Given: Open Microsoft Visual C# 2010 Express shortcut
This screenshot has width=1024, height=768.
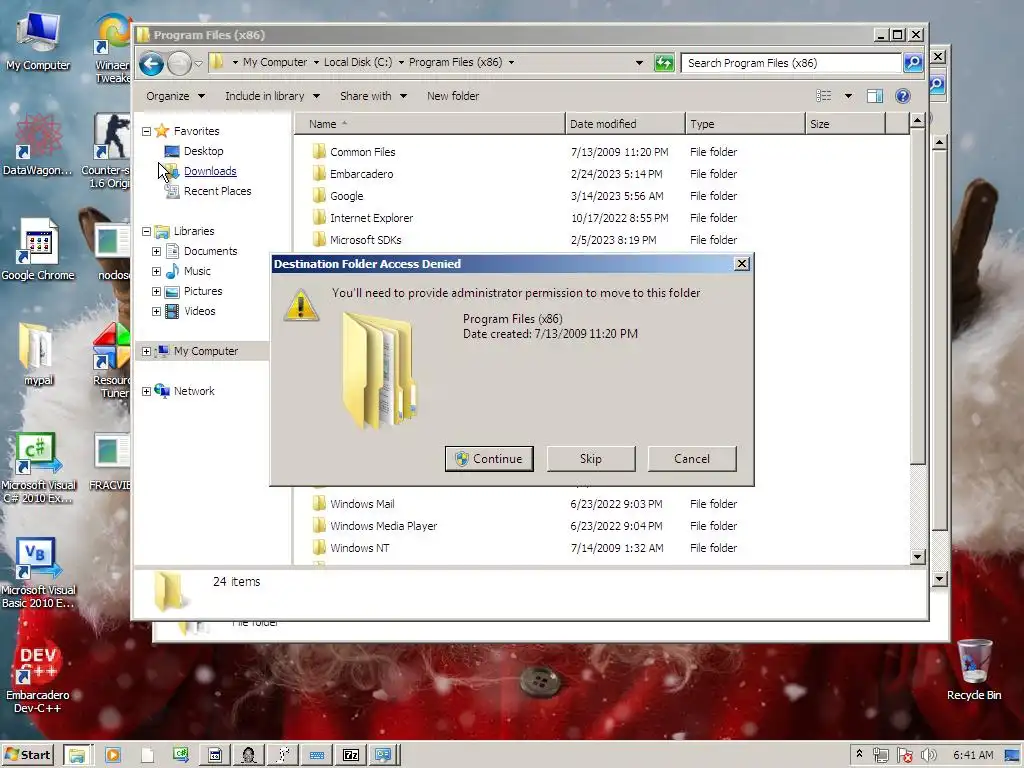Looking at the screenshot, I should coord(38,468).
